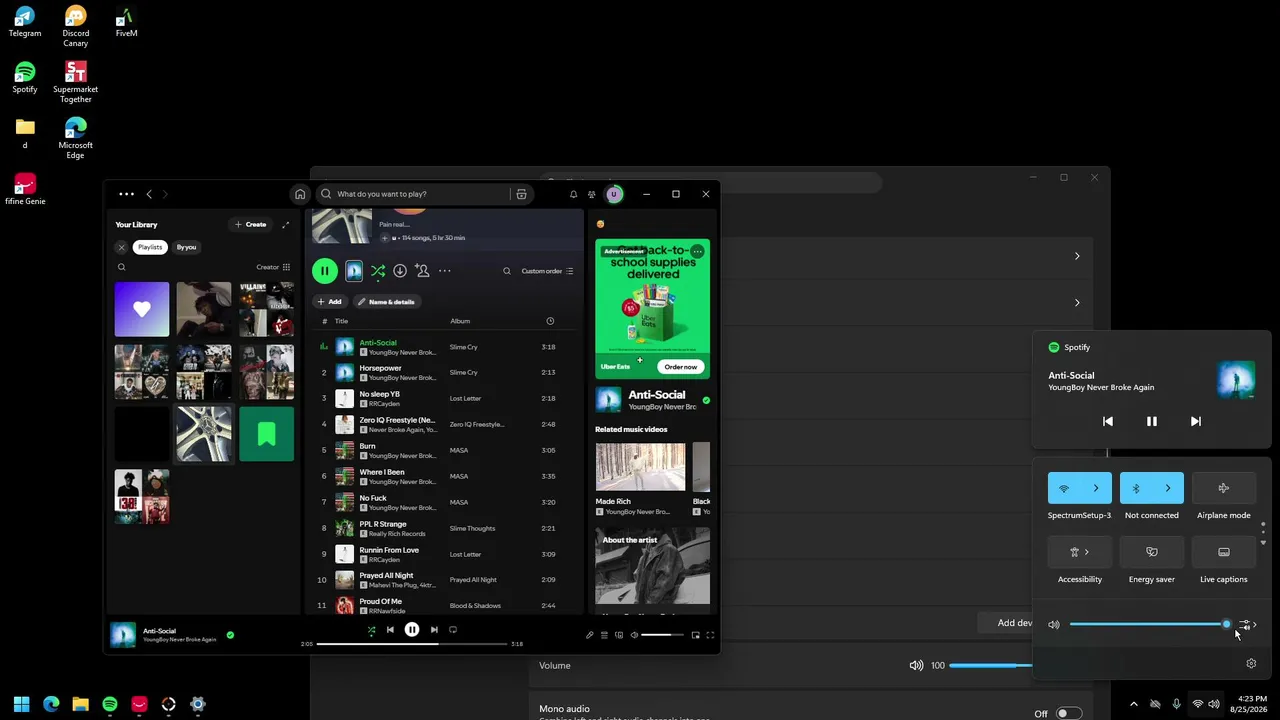Select the Horsepower track row
Image resolution: width=1280 pixels, height=720 pixels.
click(446, 373)
